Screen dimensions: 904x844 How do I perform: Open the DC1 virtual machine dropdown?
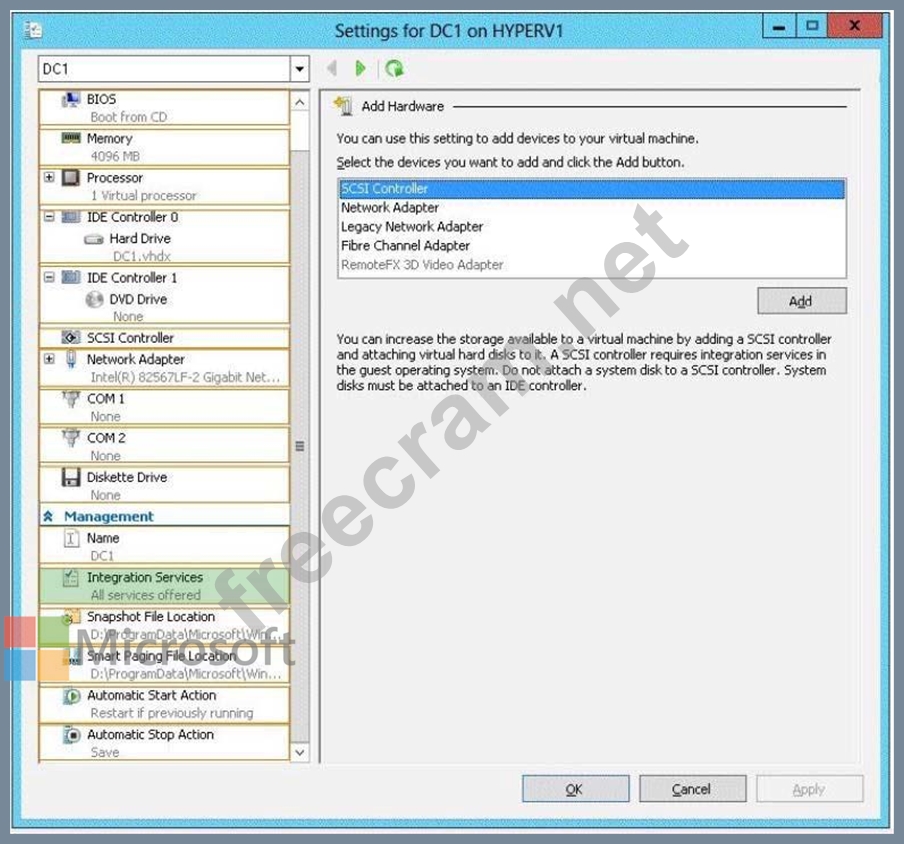[299, 69]
